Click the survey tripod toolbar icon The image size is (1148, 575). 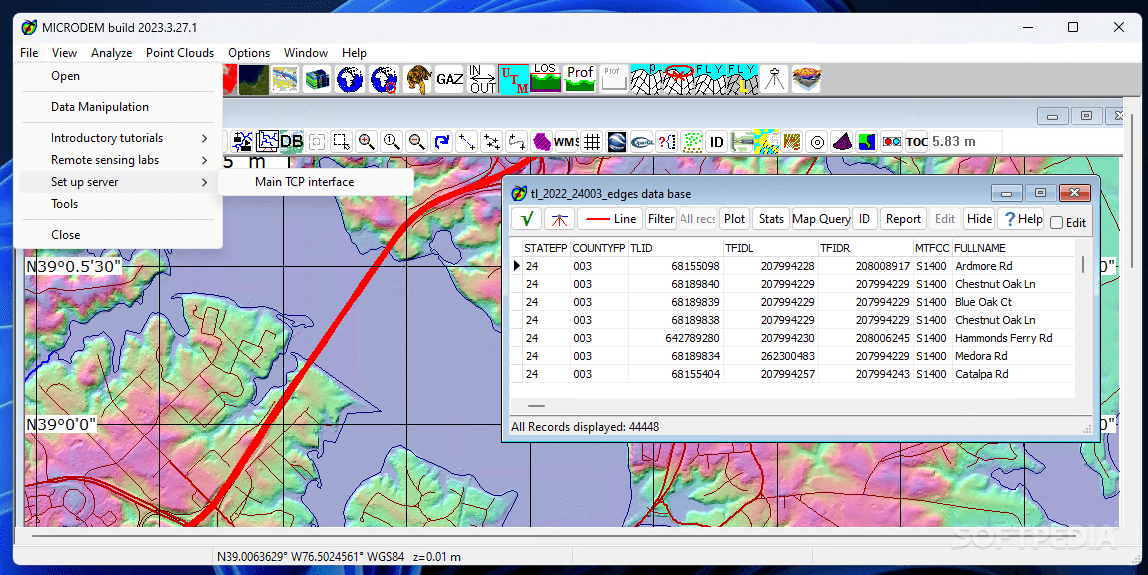pyautogui.click(x=774, y=79)
